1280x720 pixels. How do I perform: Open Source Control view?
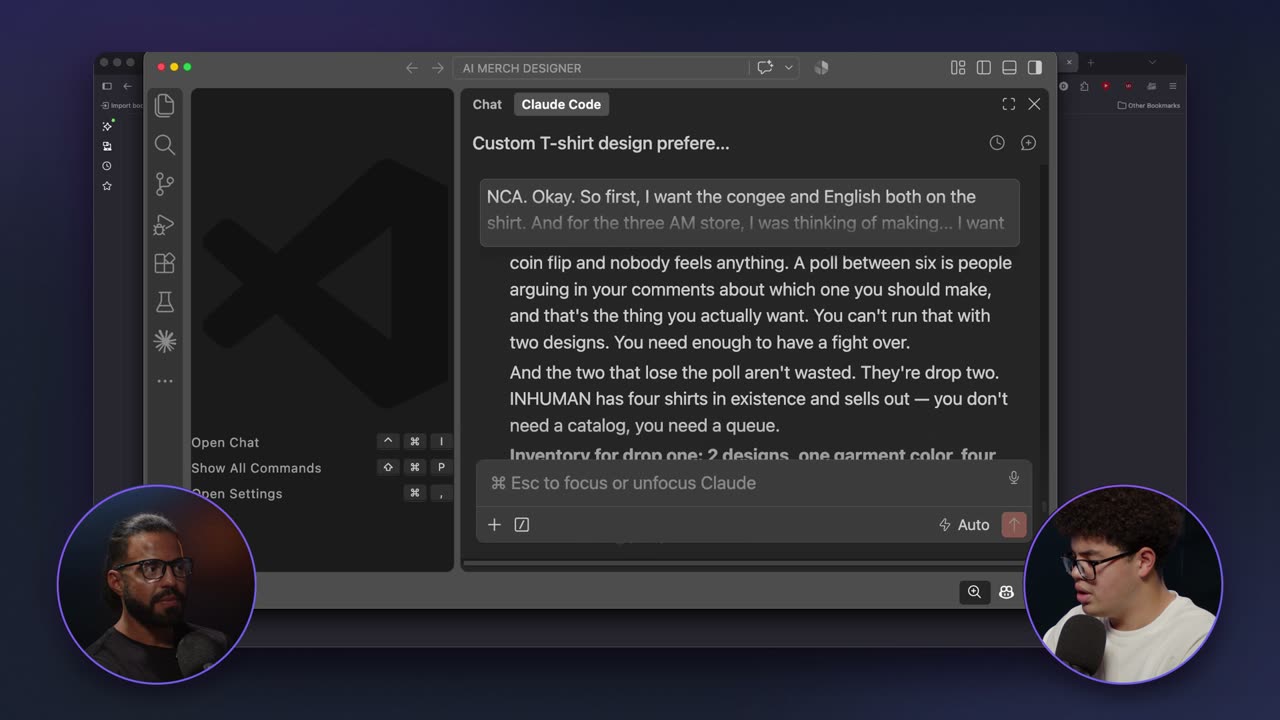165,184
